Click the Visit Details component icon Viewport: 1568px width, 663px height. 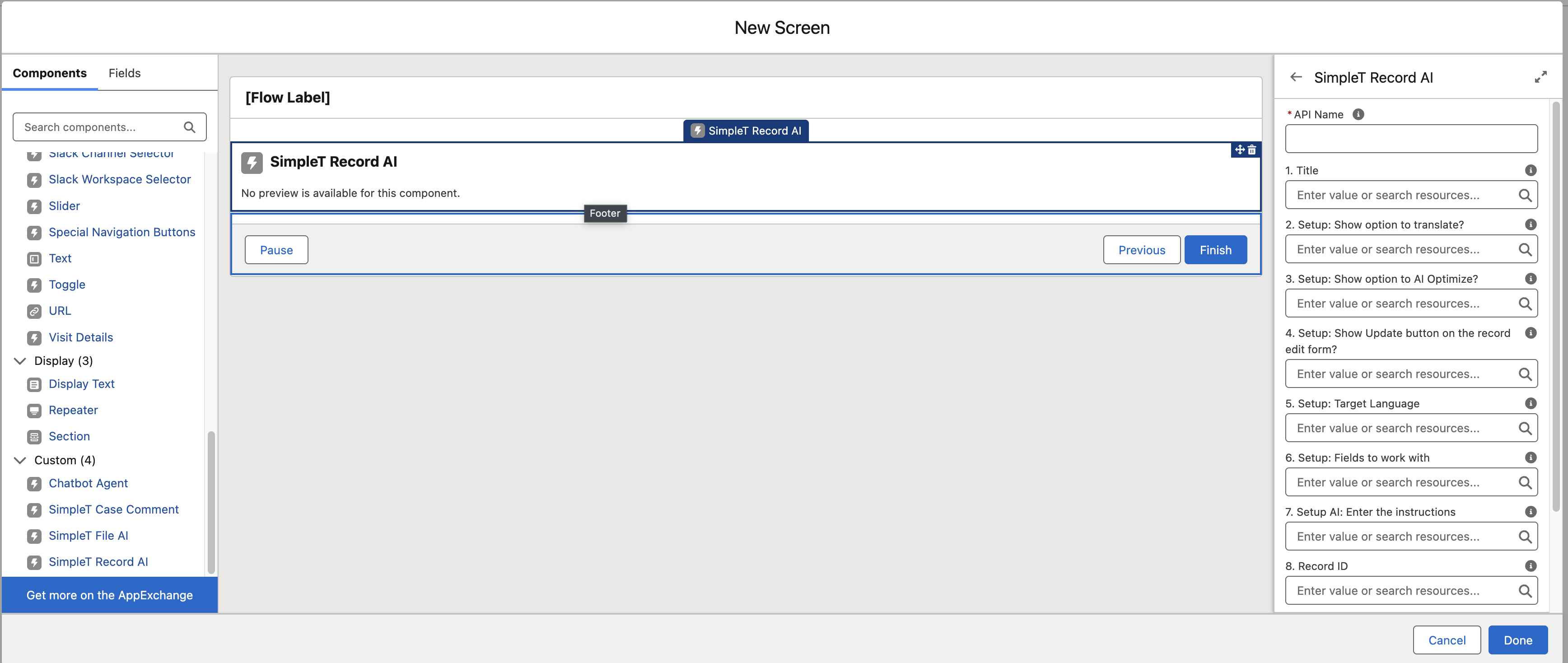[34, 337]
